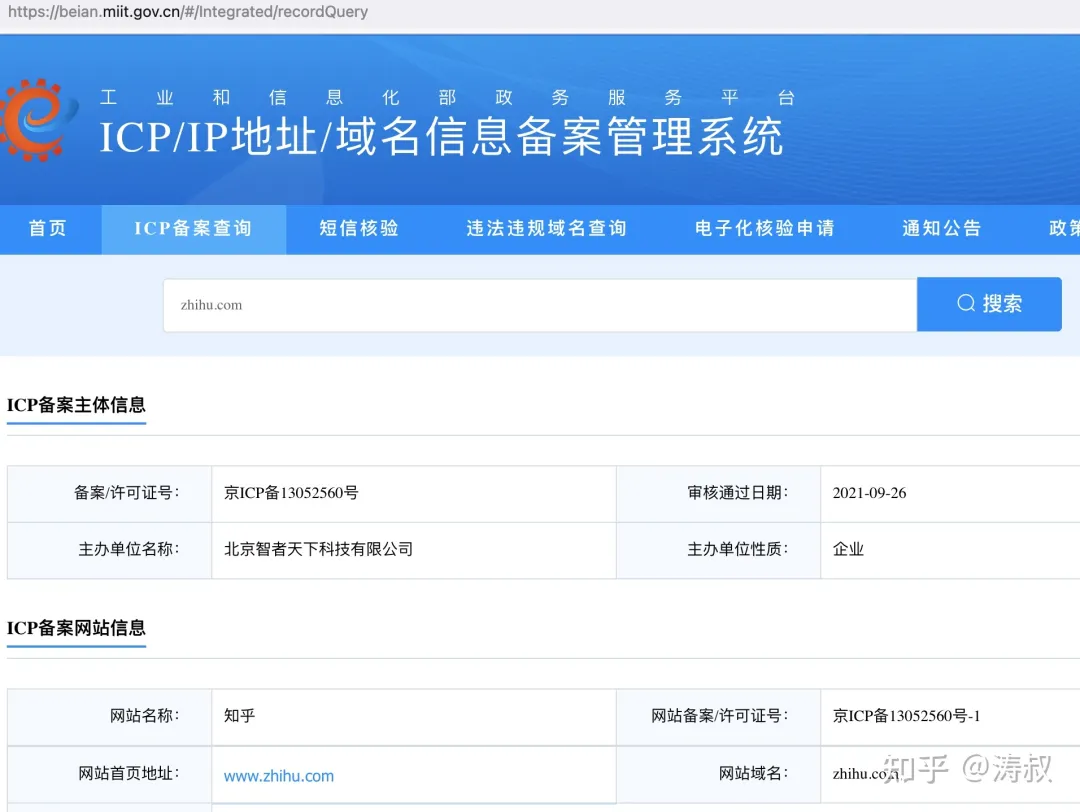Click the 网站首页地址 label cell
This screenshot has width=1080, height=812.
pos(110,774)
